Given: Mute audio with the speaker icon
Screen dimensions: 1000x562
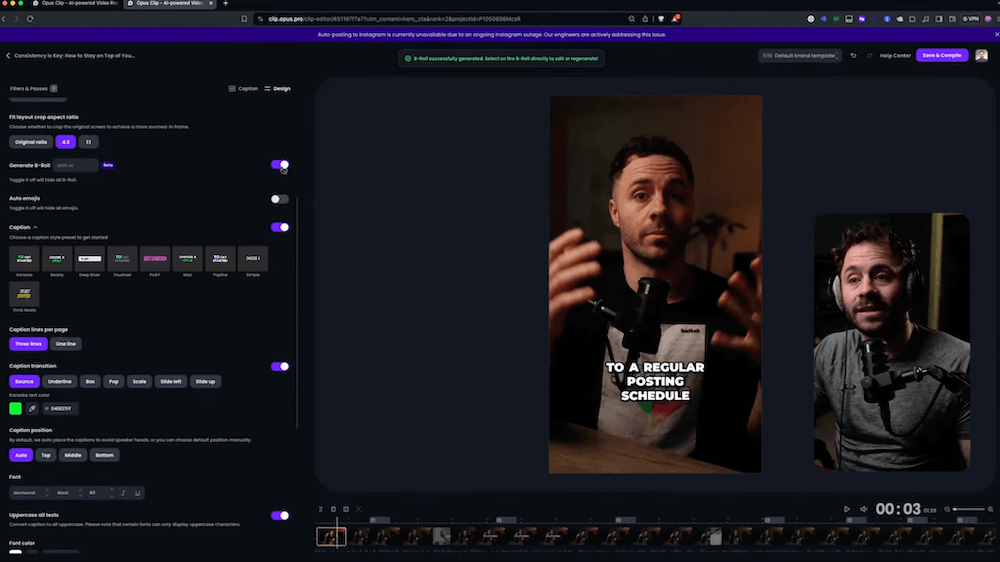Looking at the screenshot, I should [x=864, y=509].
